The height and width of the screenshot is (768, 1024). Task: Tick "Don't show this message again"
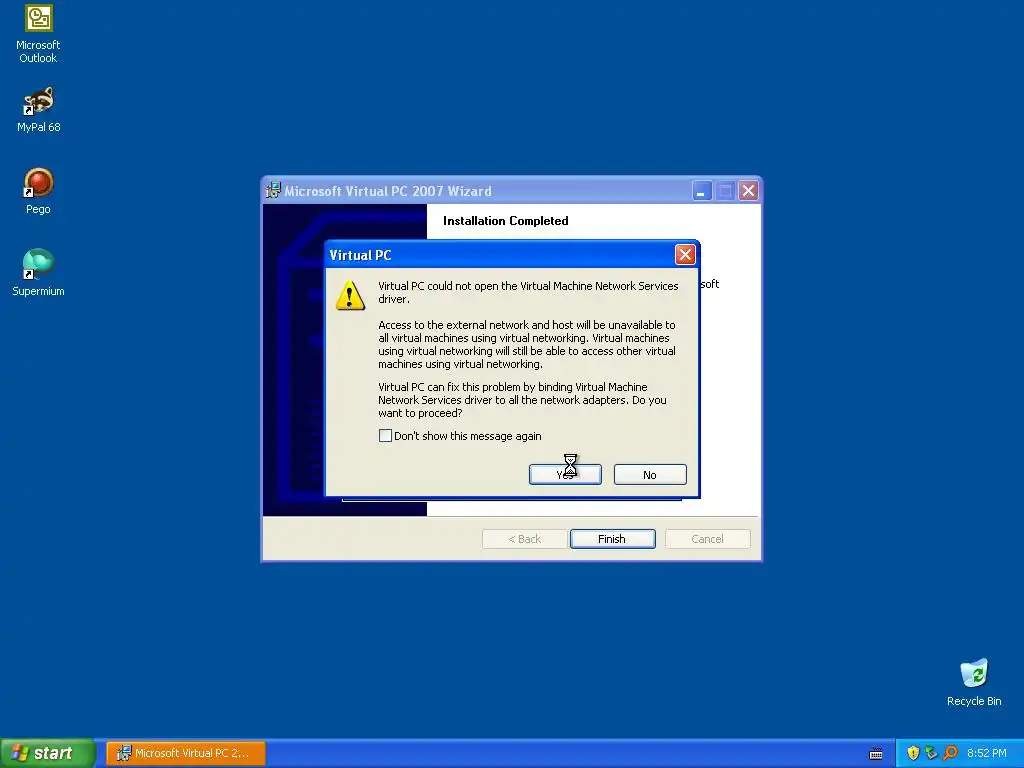click(385, 436)
